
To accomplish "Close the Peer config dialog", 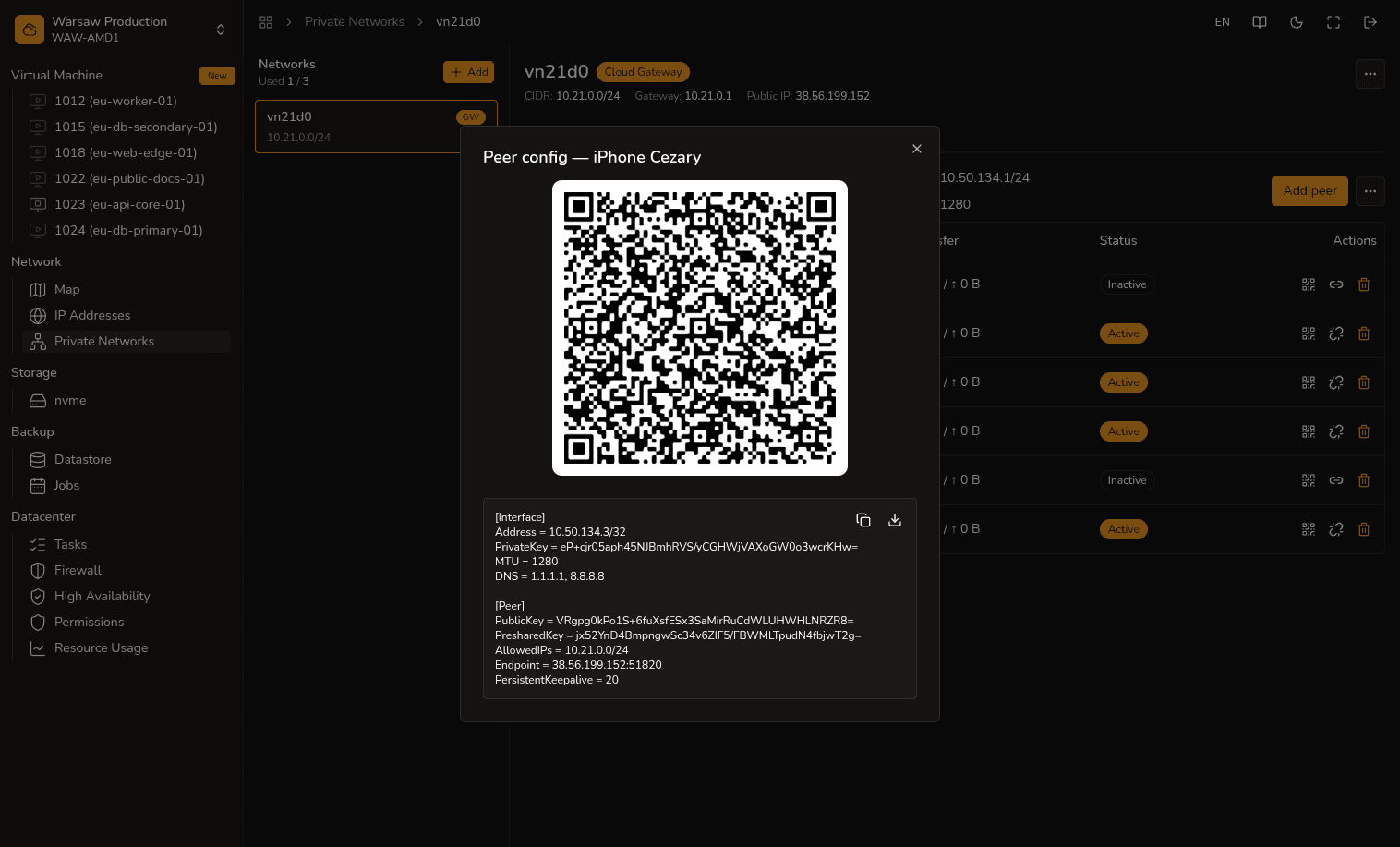I will pos(917,149).
